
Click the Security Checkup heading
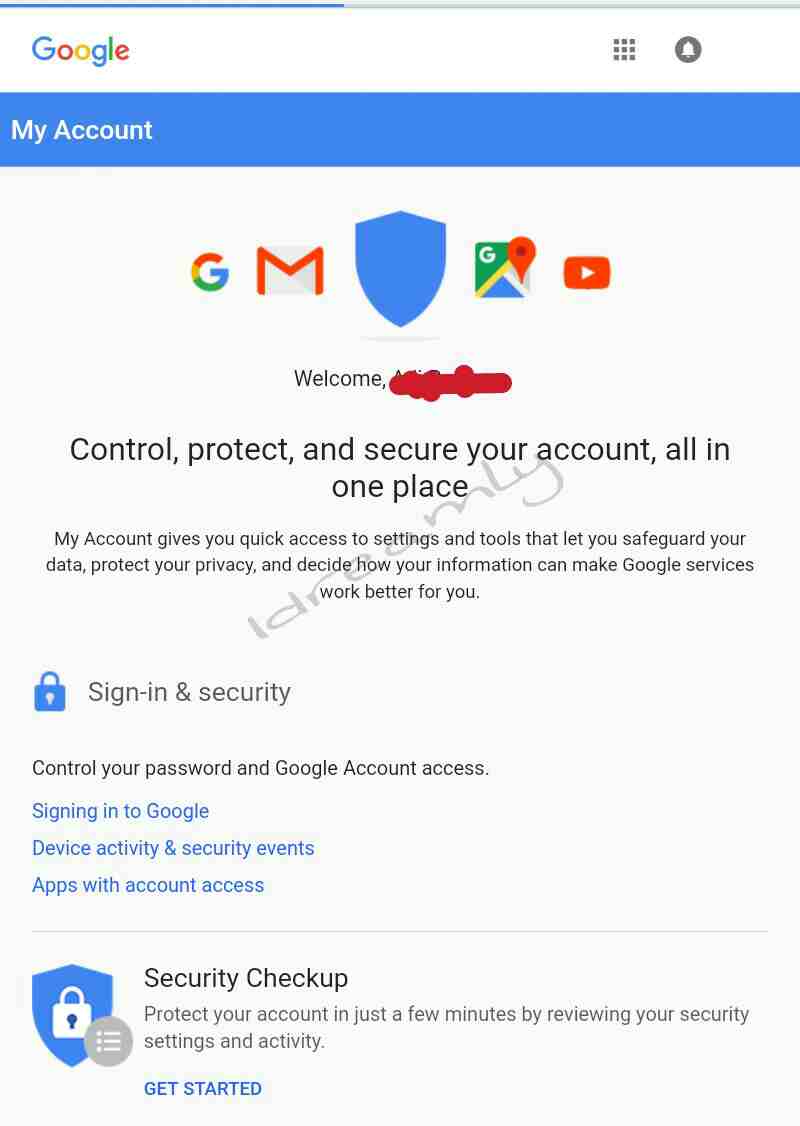point(246,978)
